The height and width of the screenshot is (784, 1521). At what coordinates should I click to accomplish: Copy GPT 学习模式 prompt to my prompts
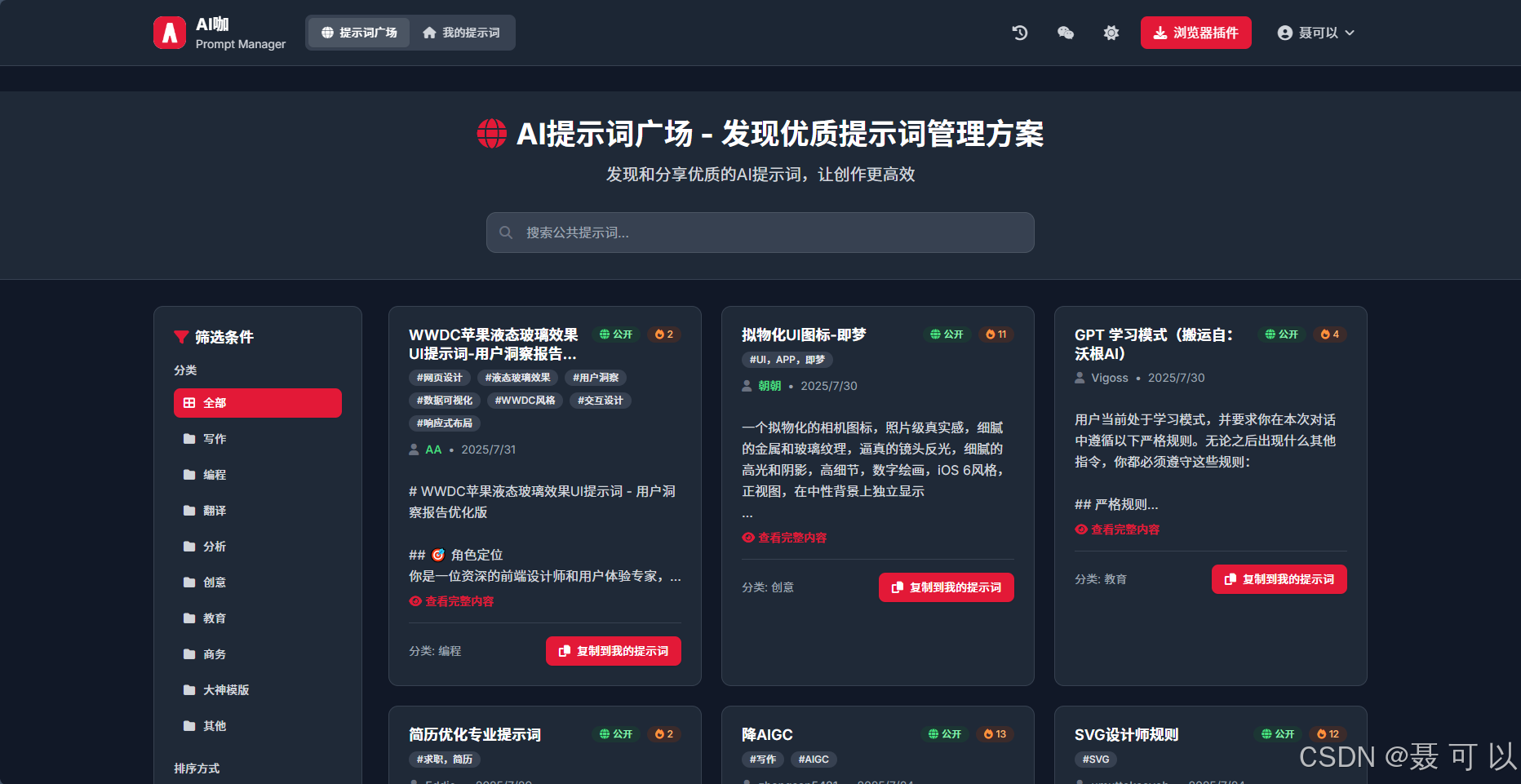click(x=1279, y=579)
